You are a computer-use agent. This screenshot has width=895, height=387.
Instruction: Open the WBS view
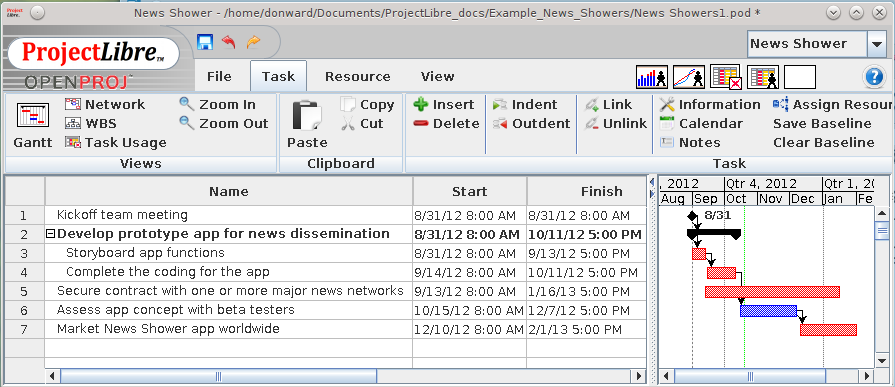91,123
